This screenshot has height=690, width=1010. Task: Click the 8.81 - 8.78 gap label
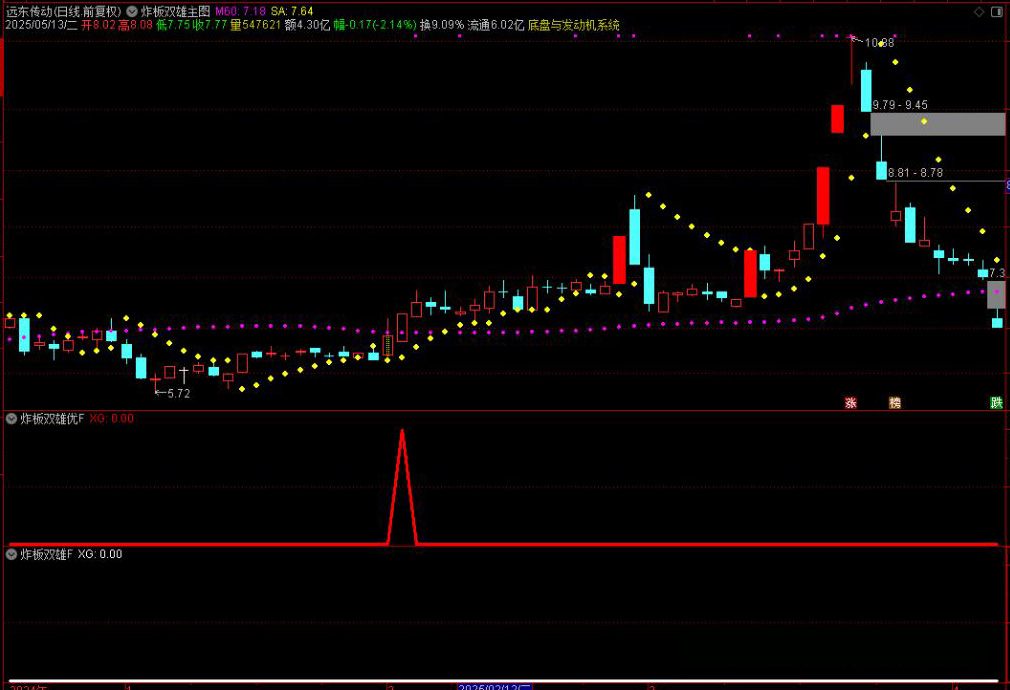coord(915,173)
